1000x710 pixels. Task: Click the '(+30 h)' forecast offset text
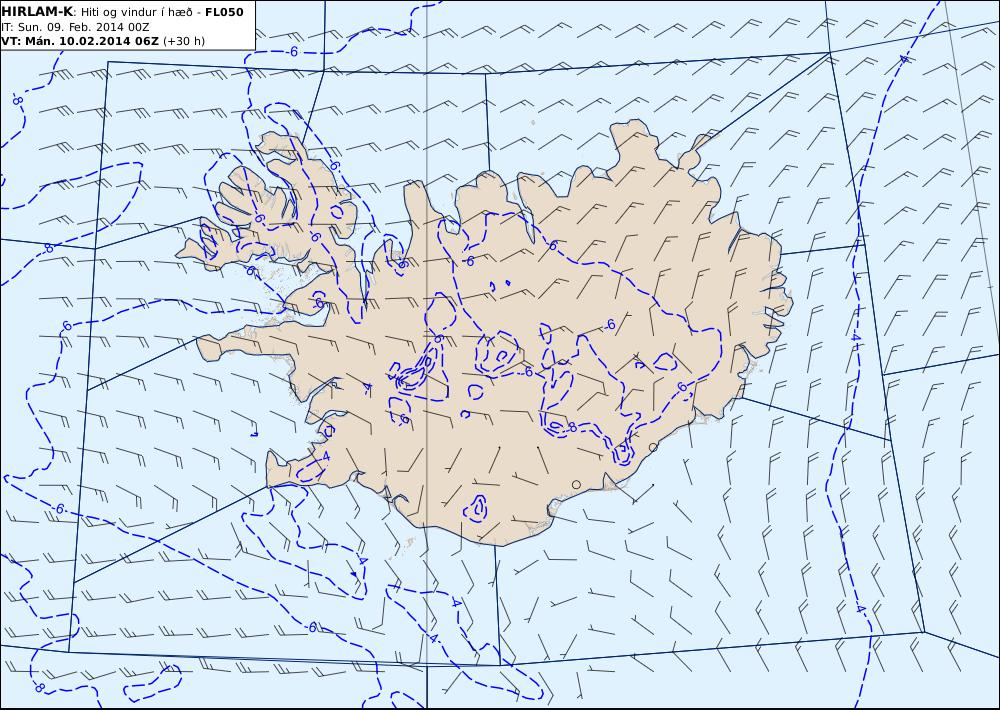184,41
